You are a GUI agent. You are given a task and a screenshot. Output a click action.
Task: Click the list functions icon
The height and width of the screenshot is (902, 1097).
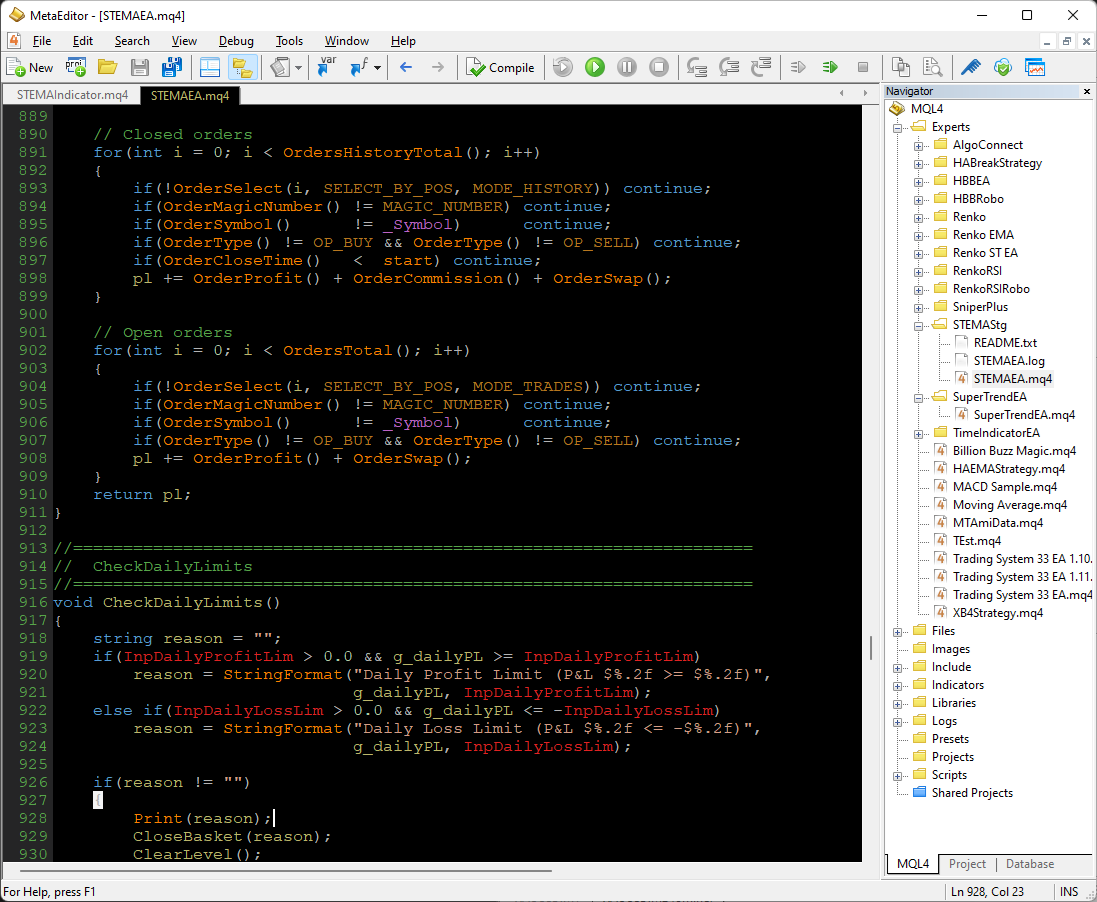point(359,67)
